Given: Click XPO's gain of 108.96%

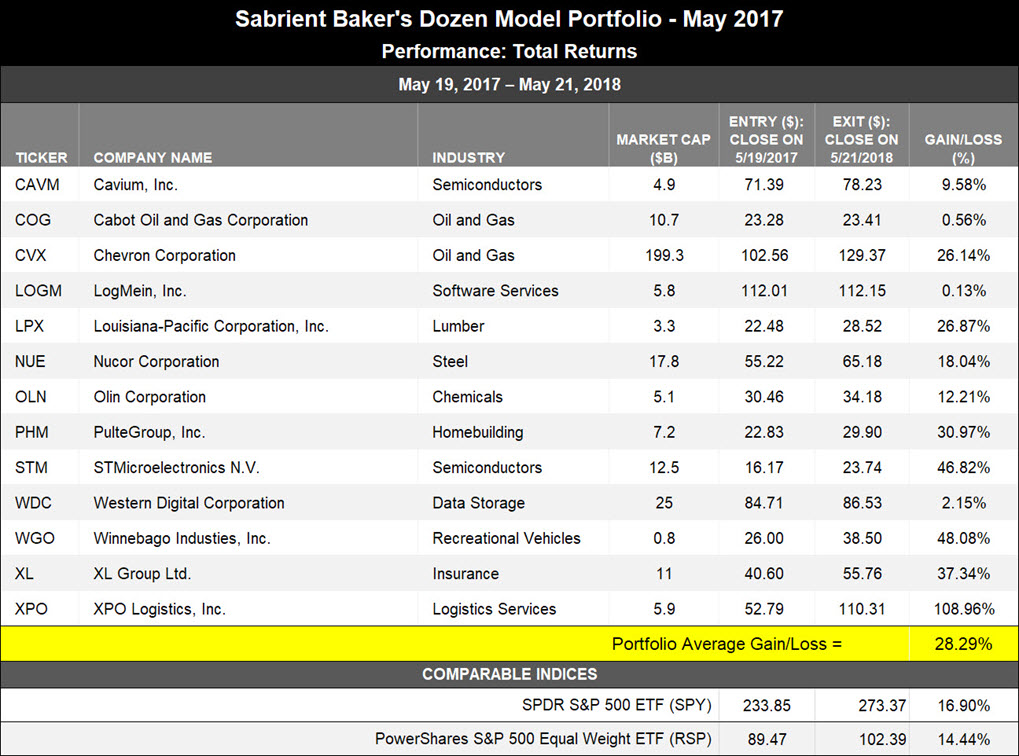Looking at the screenshot, I should point(964,609).
